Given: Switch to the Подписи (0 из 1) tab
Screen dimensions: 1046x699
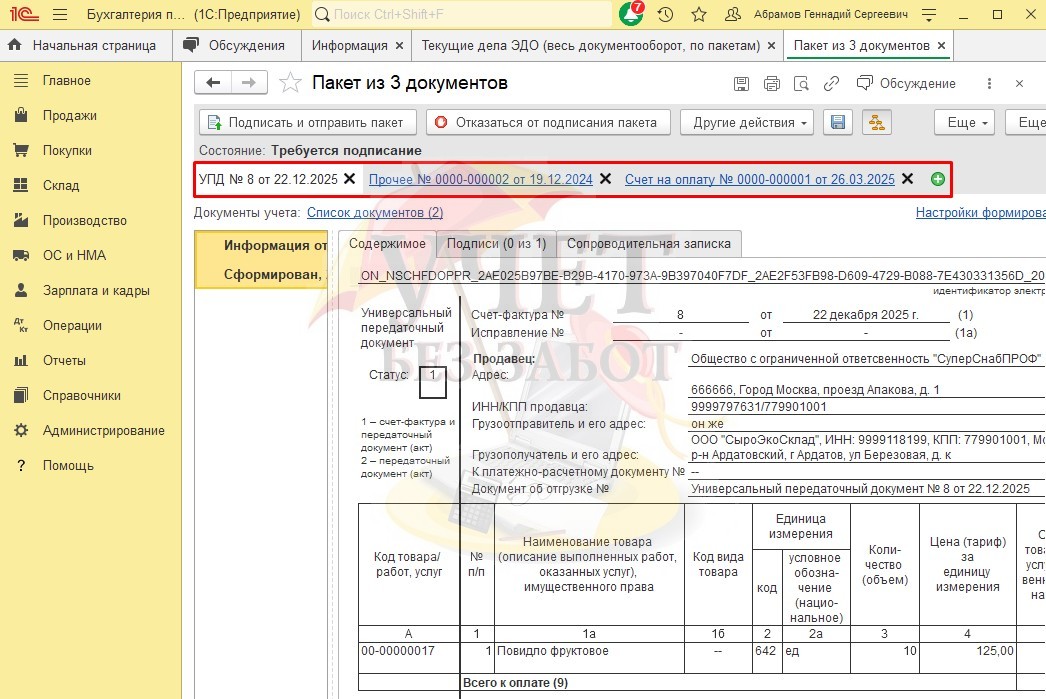Looking at the screenshot, I should pos(496,243).
